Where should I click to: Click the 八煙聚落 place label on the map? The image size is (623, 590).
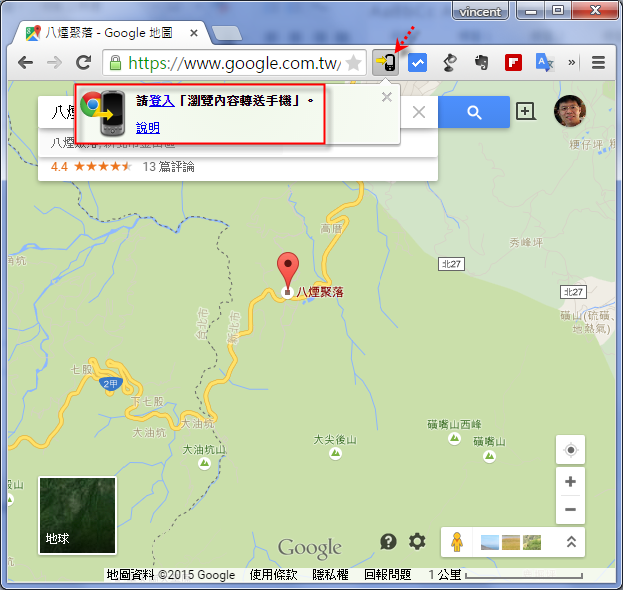click(x=320, y=292)
